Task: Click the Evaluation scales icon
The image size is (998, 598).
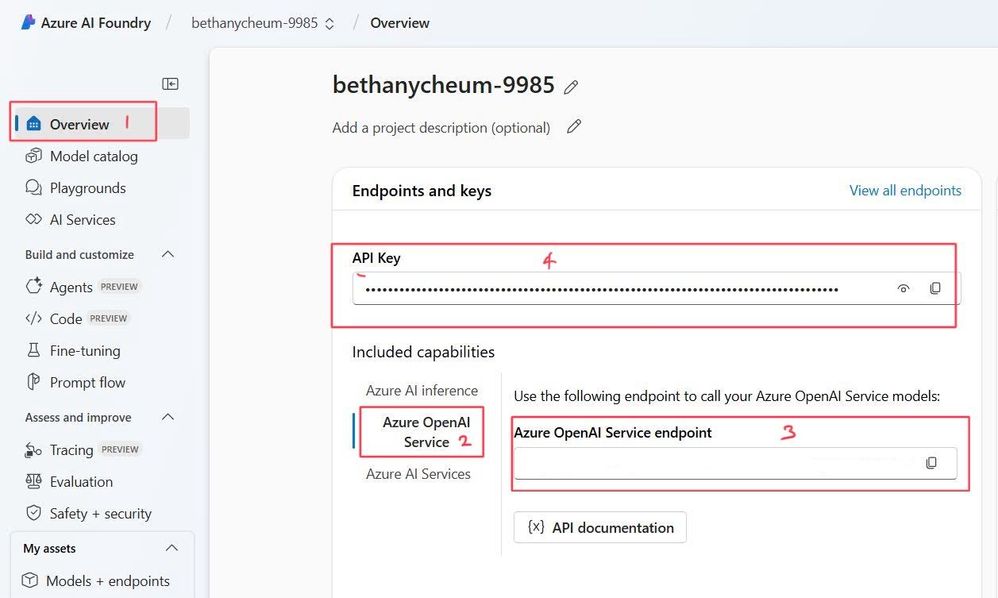Action: pyautogui.click(x=34, y=481)
